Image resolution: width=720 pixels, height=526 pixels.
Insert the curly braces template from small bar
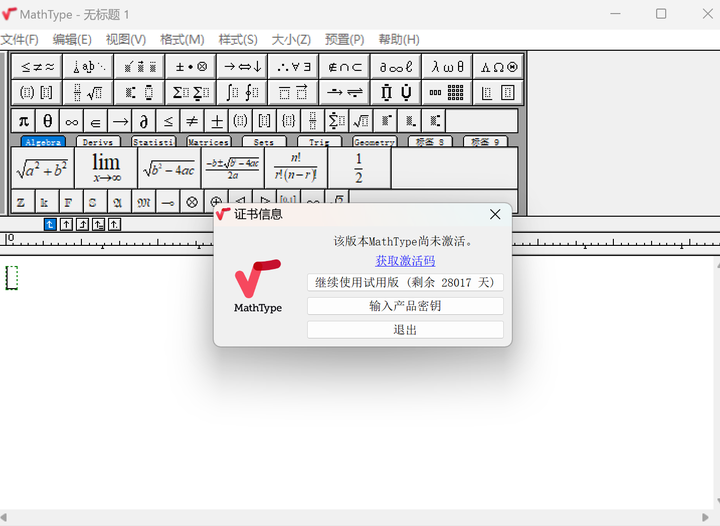pyautogui.click(x=288, y=121)
